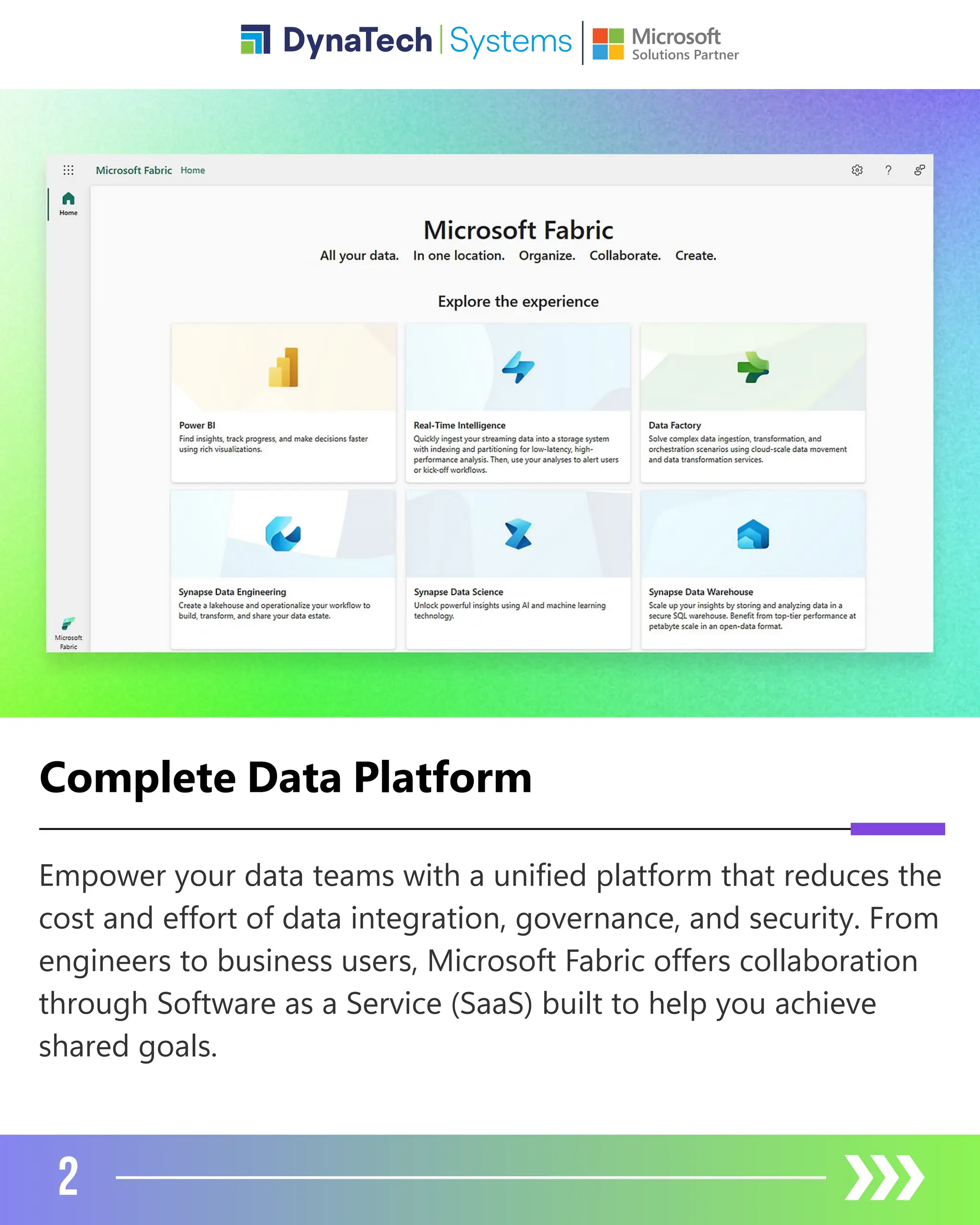This screenshot has width=980, height=1225.
Task: Open the Synapse Data Warehouse card title
Action: [701, 591]
